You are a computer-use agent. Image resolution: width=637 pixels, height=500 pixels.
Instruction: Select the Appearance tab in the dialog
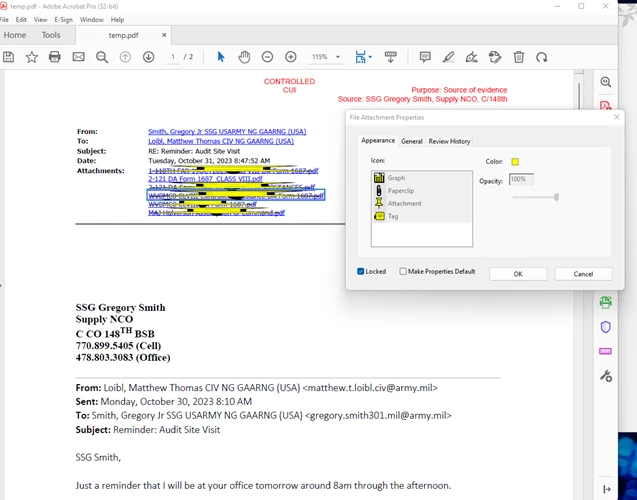[x=378, y=141]
